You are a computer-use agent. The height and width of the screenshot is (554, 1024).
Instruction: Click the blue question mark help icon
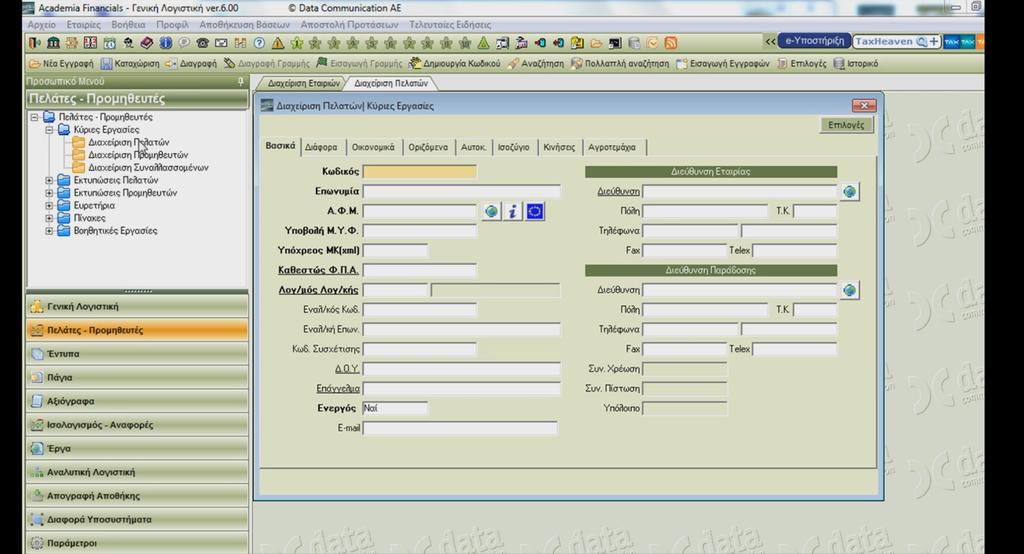pyautogui.click(x=259, y=43)
